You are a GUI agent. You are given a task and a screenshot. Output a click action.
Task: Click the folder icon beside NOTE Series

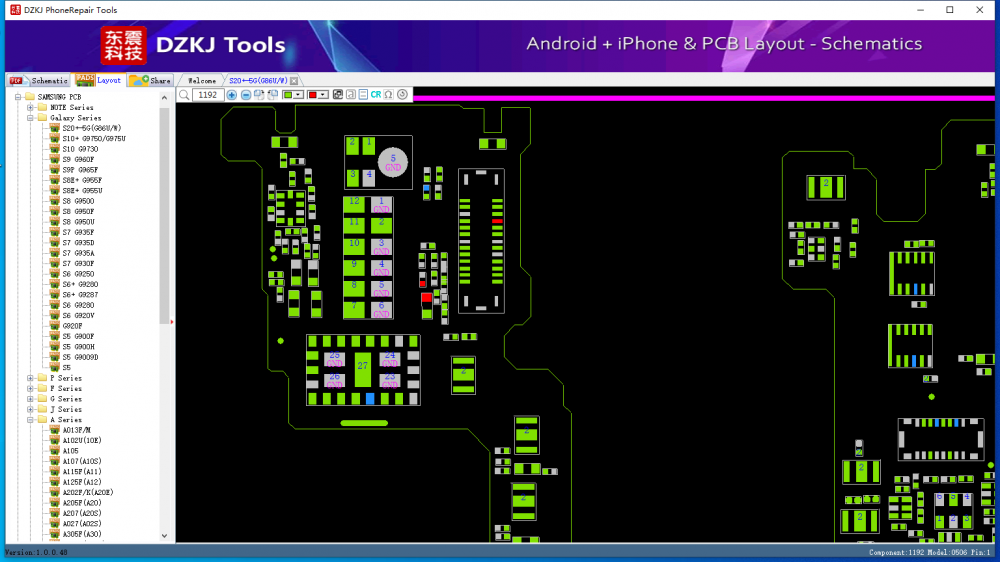(42, 107)
